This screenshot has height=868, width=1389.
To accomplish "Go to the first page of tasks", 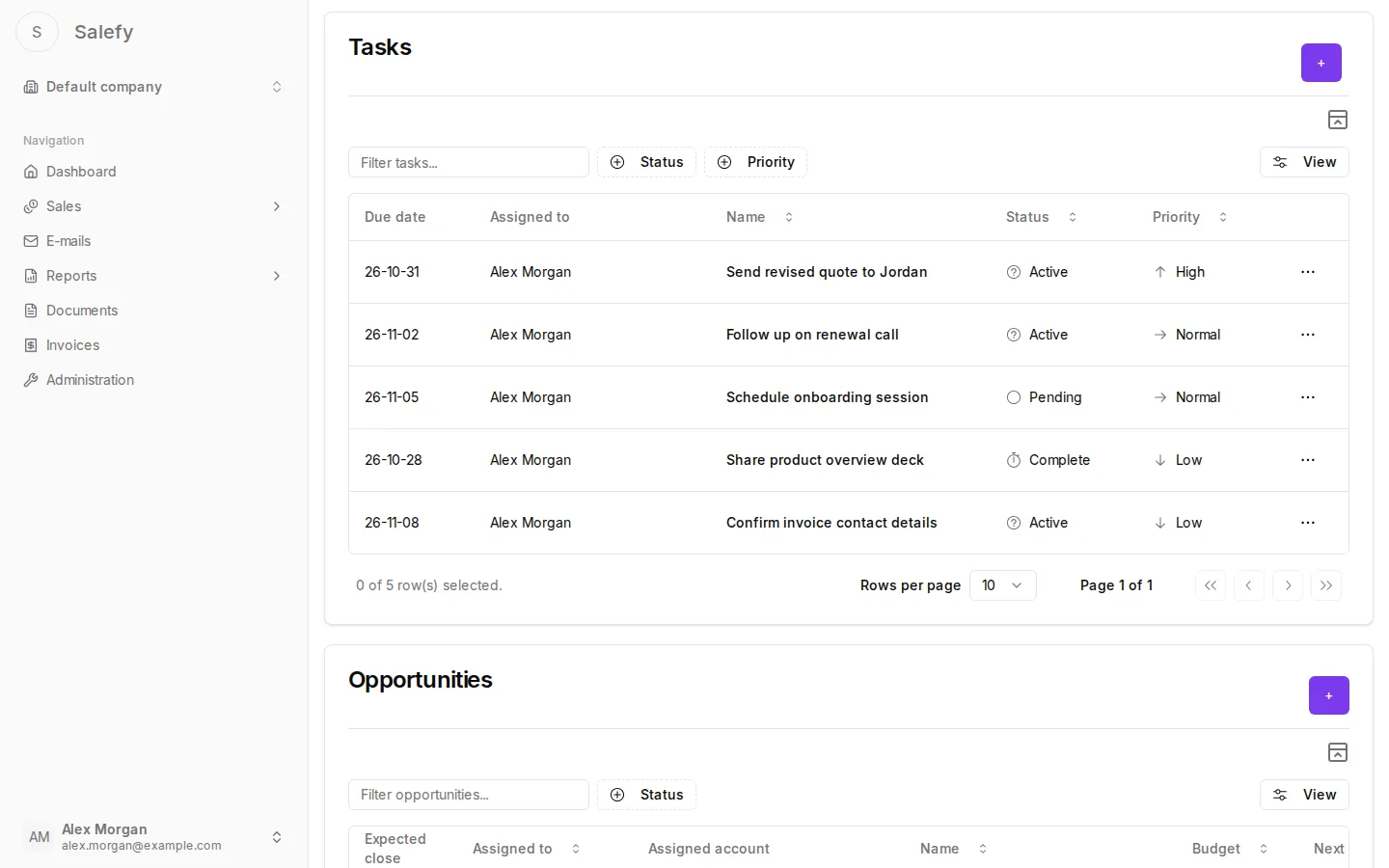I will pyautogui.click(x=1211, y=585).
